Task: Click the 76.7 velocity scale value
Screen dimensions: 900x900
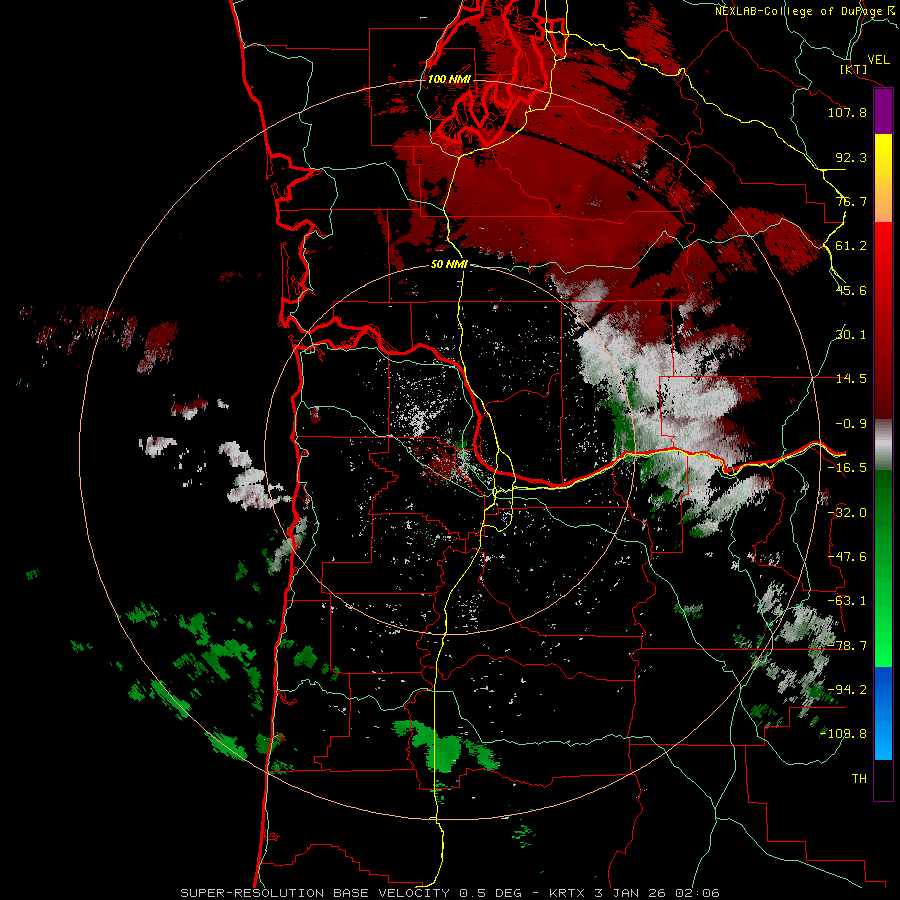Action: [x=851, y=201]
